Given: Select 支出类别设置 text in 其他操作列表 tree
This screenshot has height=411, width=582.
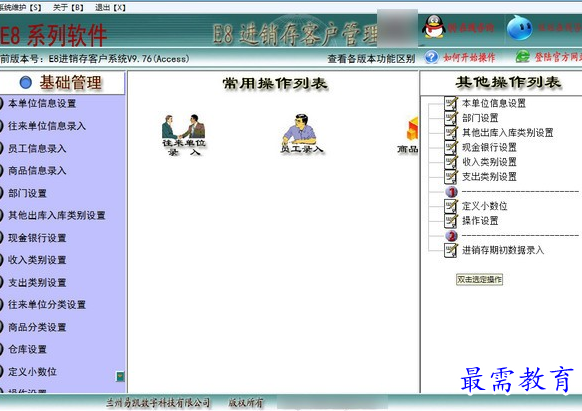Looking at the screenshot, I should point(489,177).
